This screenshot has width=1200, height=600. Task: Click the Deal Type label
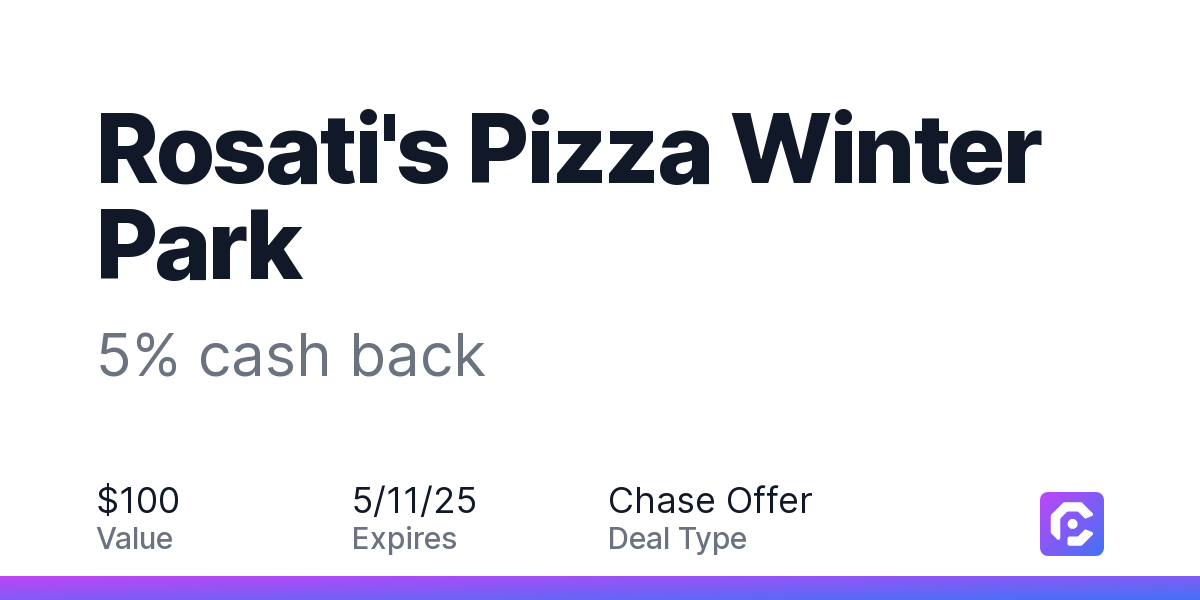[x=677, y=539]
